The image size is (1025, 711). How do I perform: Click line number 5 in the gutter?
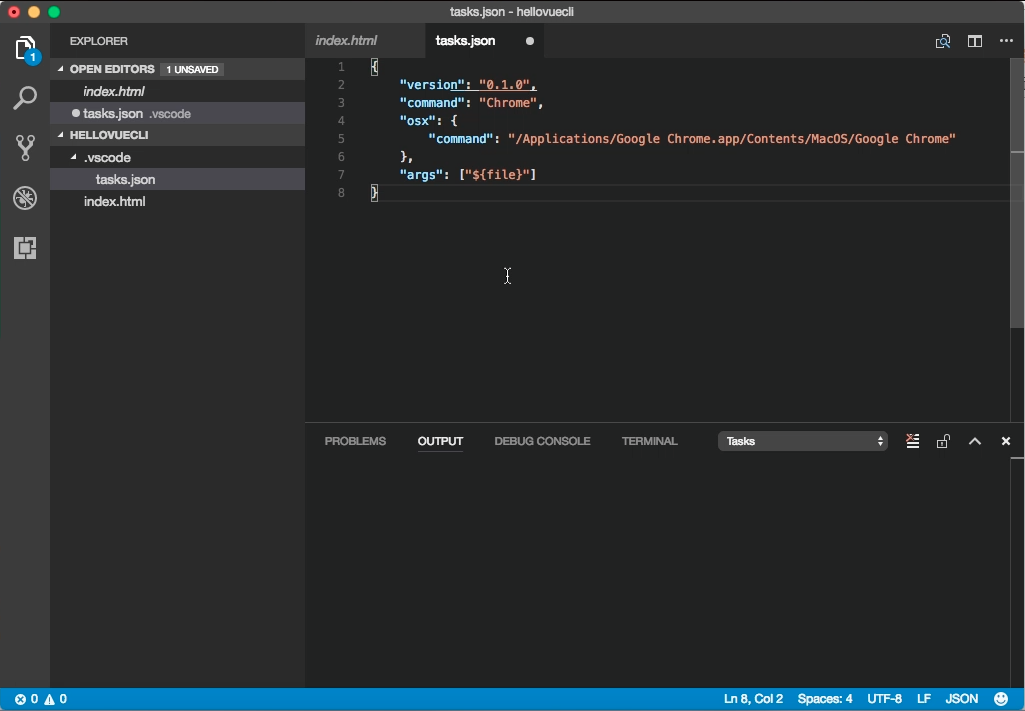click(x=341, y=139)
